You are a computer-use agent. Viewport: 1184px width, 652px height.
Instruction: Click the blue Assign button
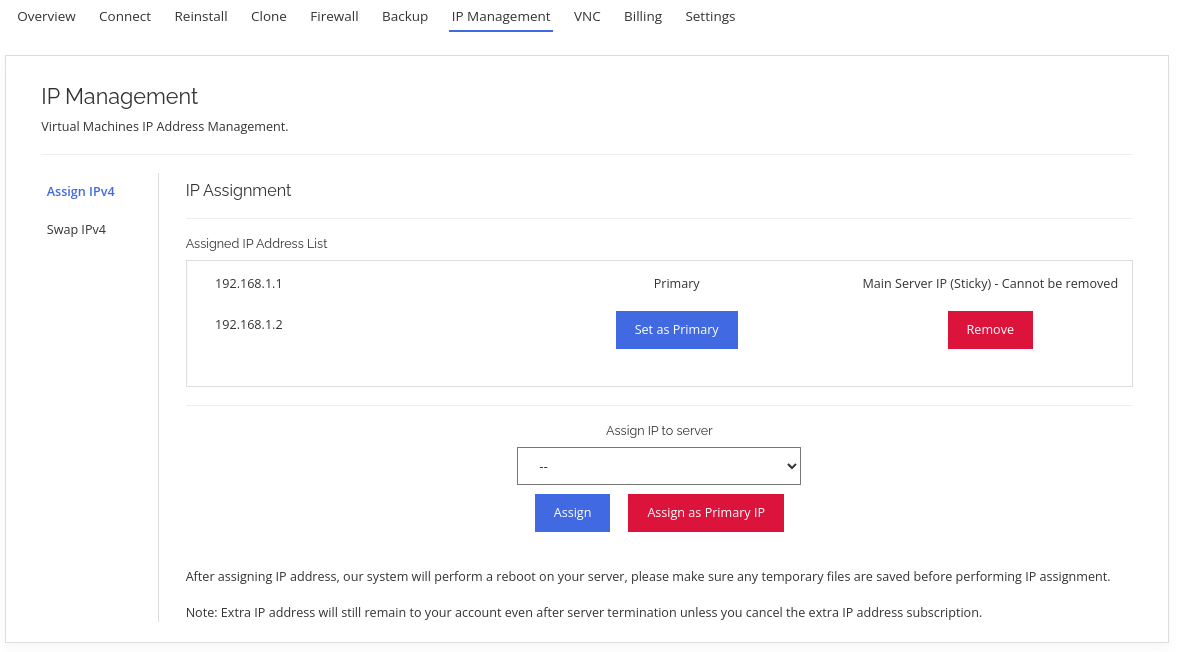coord(572,513)
